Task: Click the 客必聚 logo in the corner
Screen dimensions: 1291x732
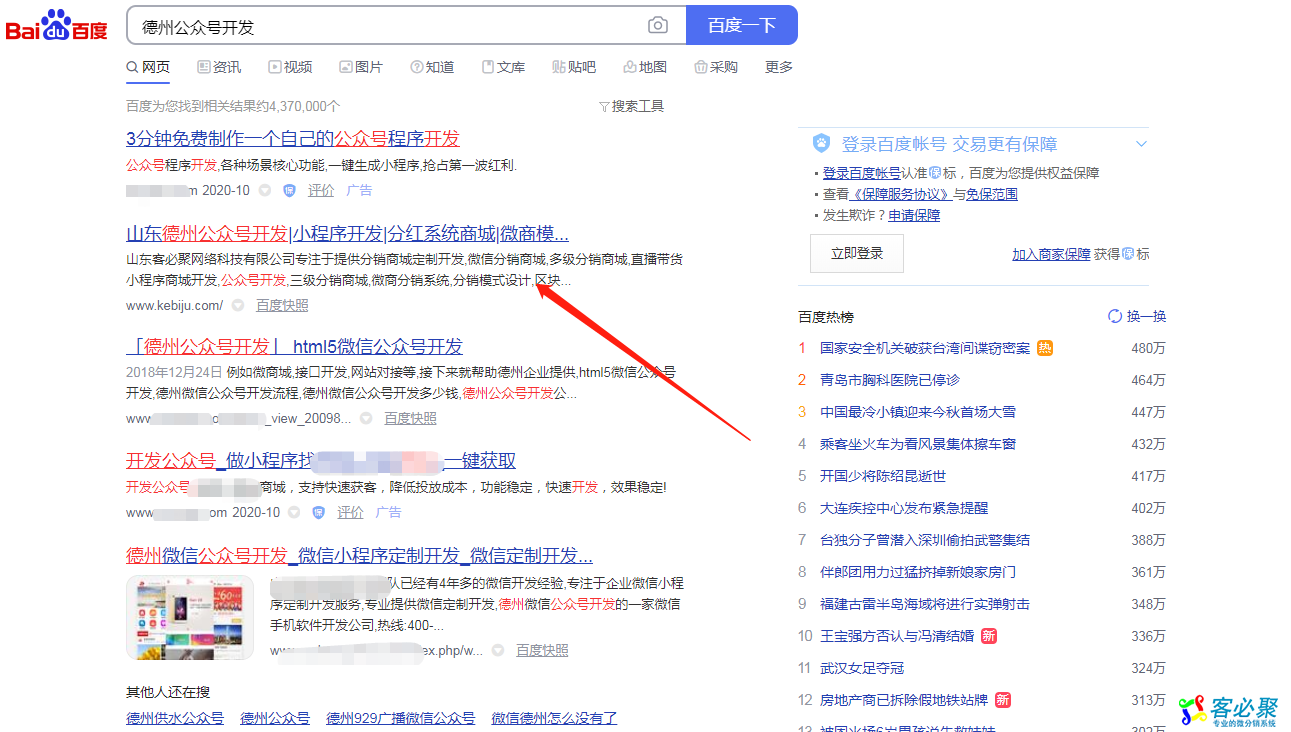Action: (x=1229, y=711)
